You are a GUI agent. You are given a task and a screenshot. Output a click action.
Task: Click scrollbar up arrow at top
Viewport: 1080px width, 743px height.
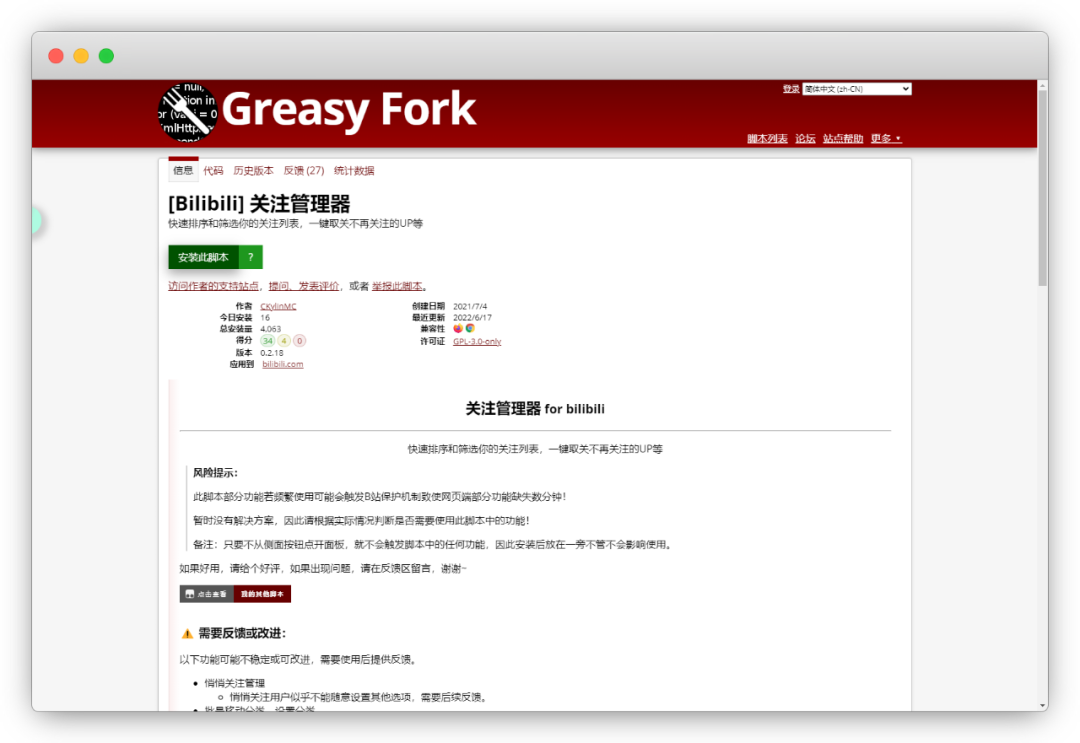1042,86
